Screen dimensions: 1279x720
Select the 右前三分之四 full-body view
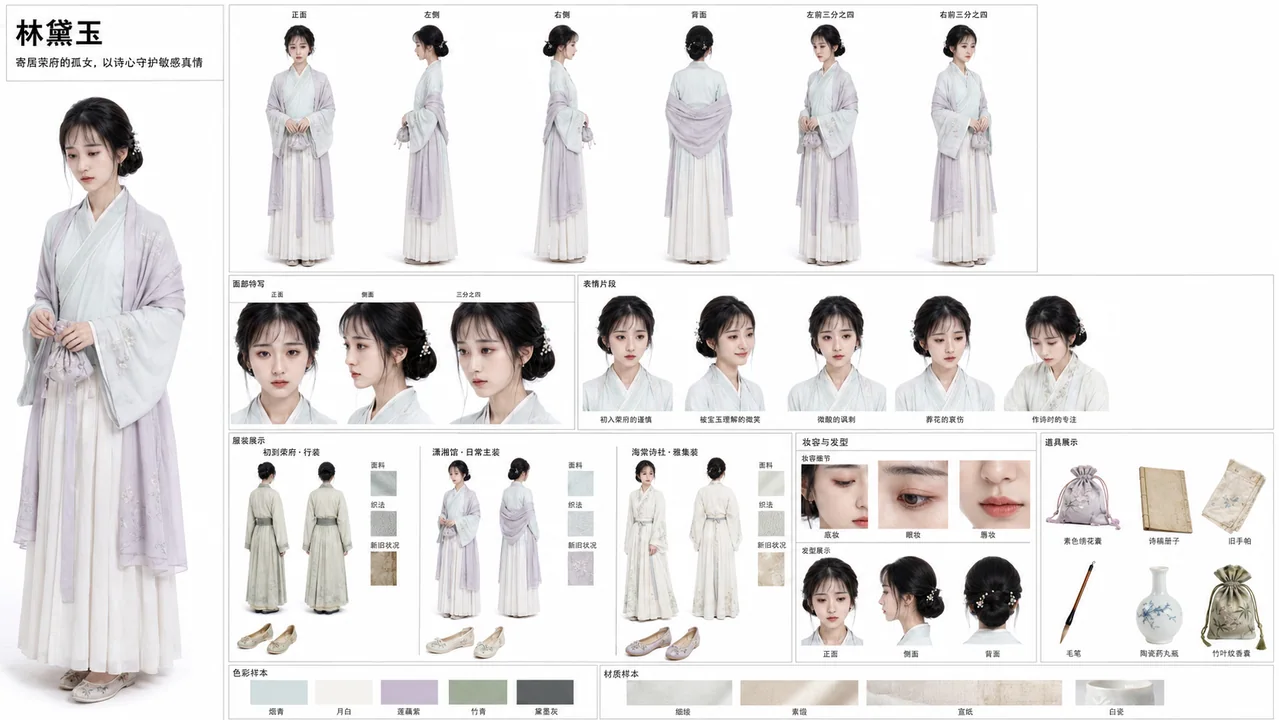pos(963,144)
